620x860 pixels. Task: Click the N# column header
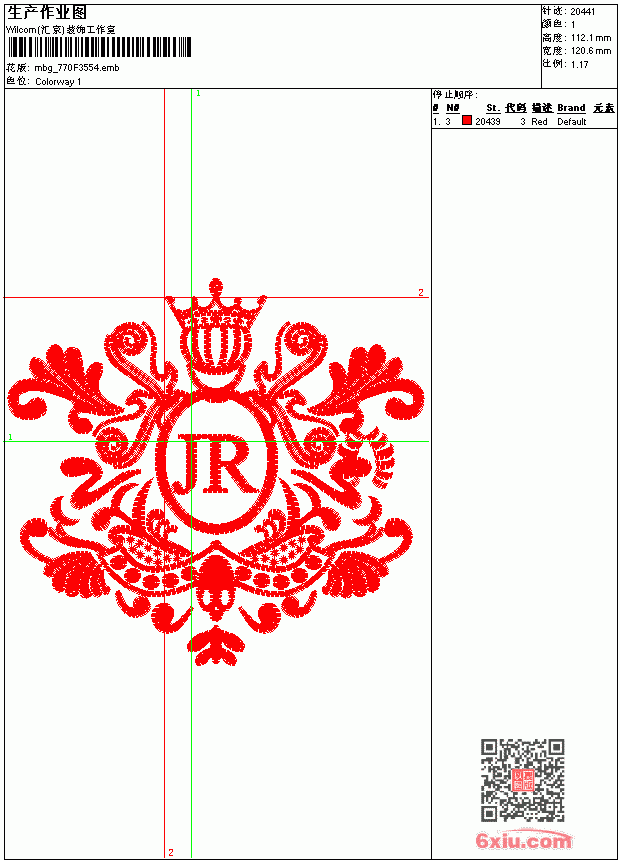click(x=453, y=108)
